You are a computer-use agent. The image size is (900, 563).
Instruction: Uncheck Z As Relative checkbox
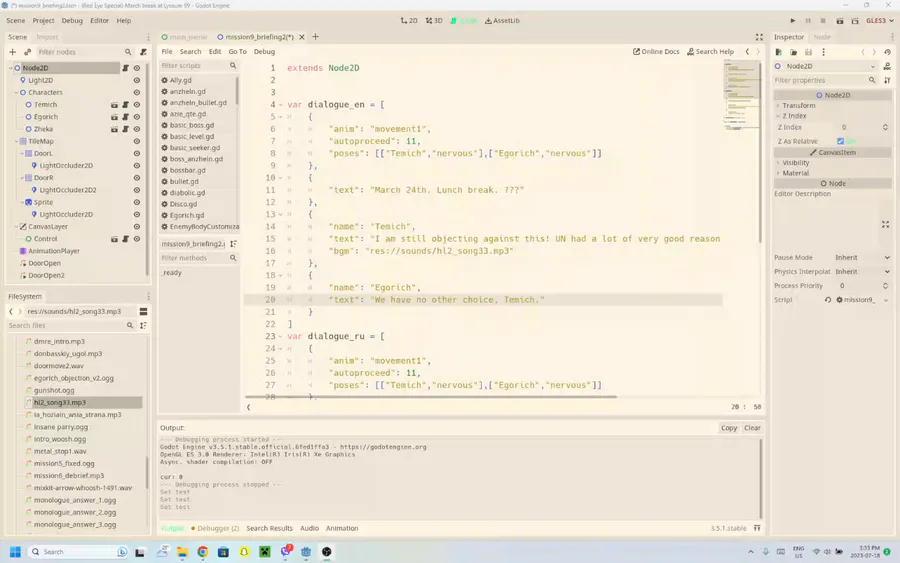click(840, 141)
